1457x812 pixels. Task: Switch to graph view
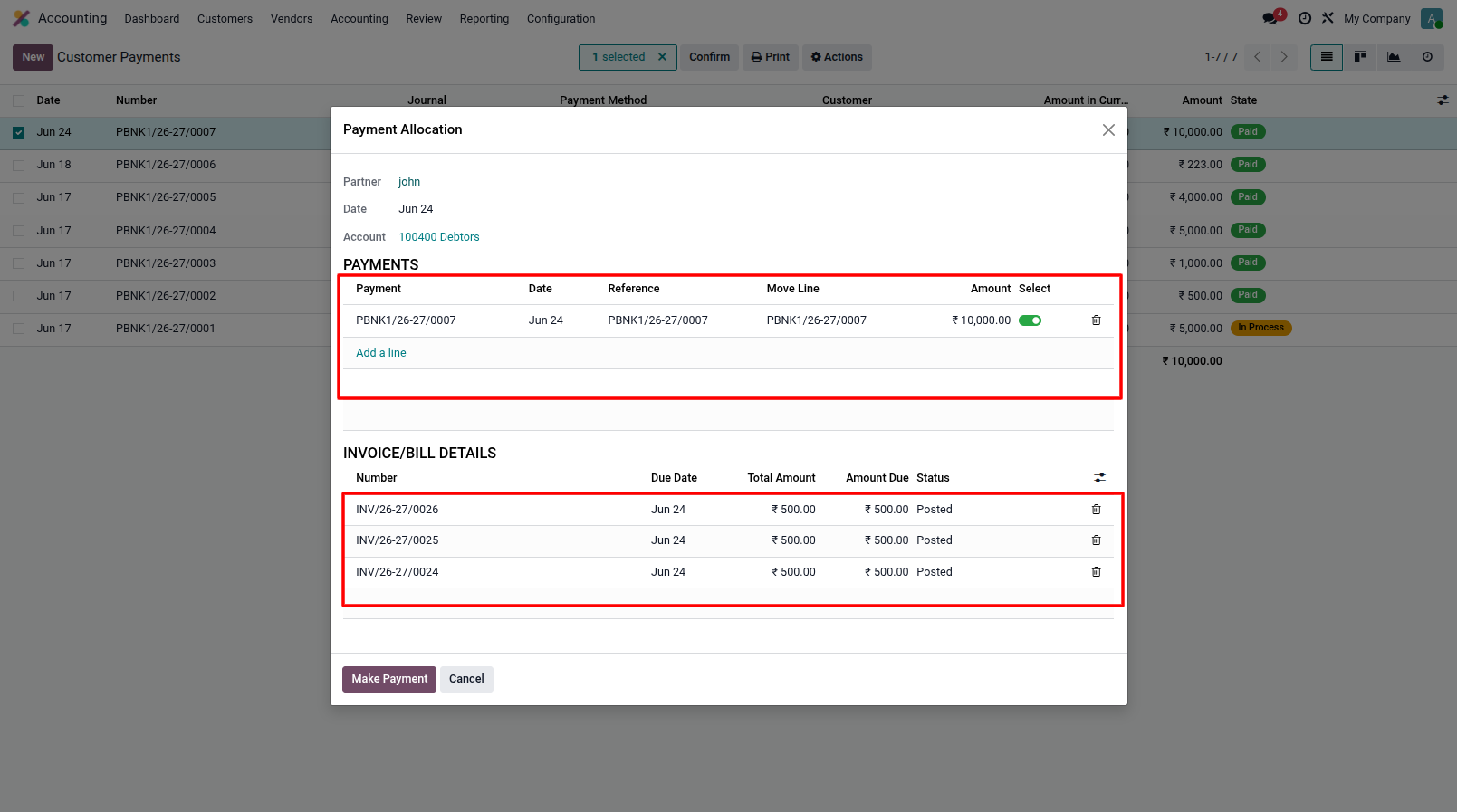(x=1394, y=57)
